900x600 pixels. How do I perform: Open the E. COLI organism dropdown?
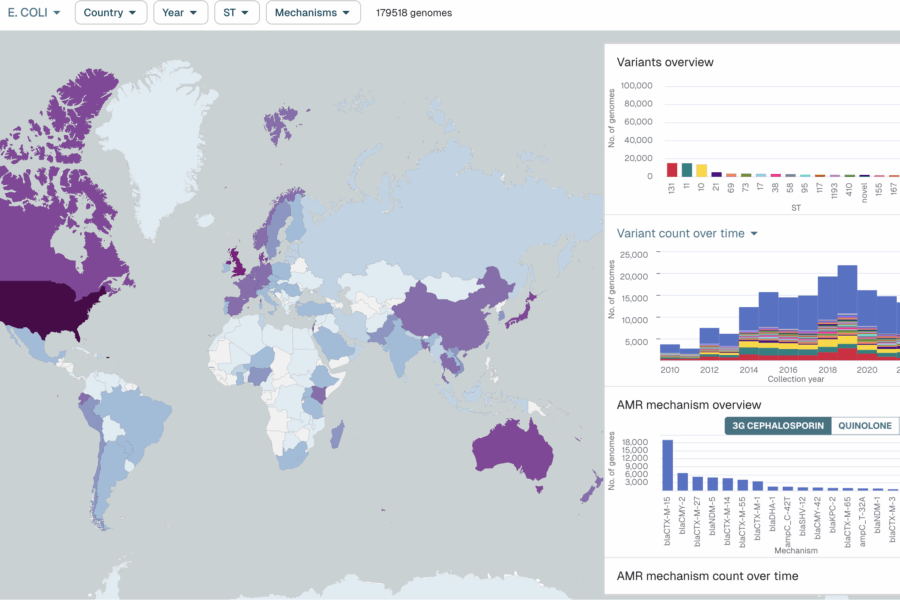tap(35, 13)
